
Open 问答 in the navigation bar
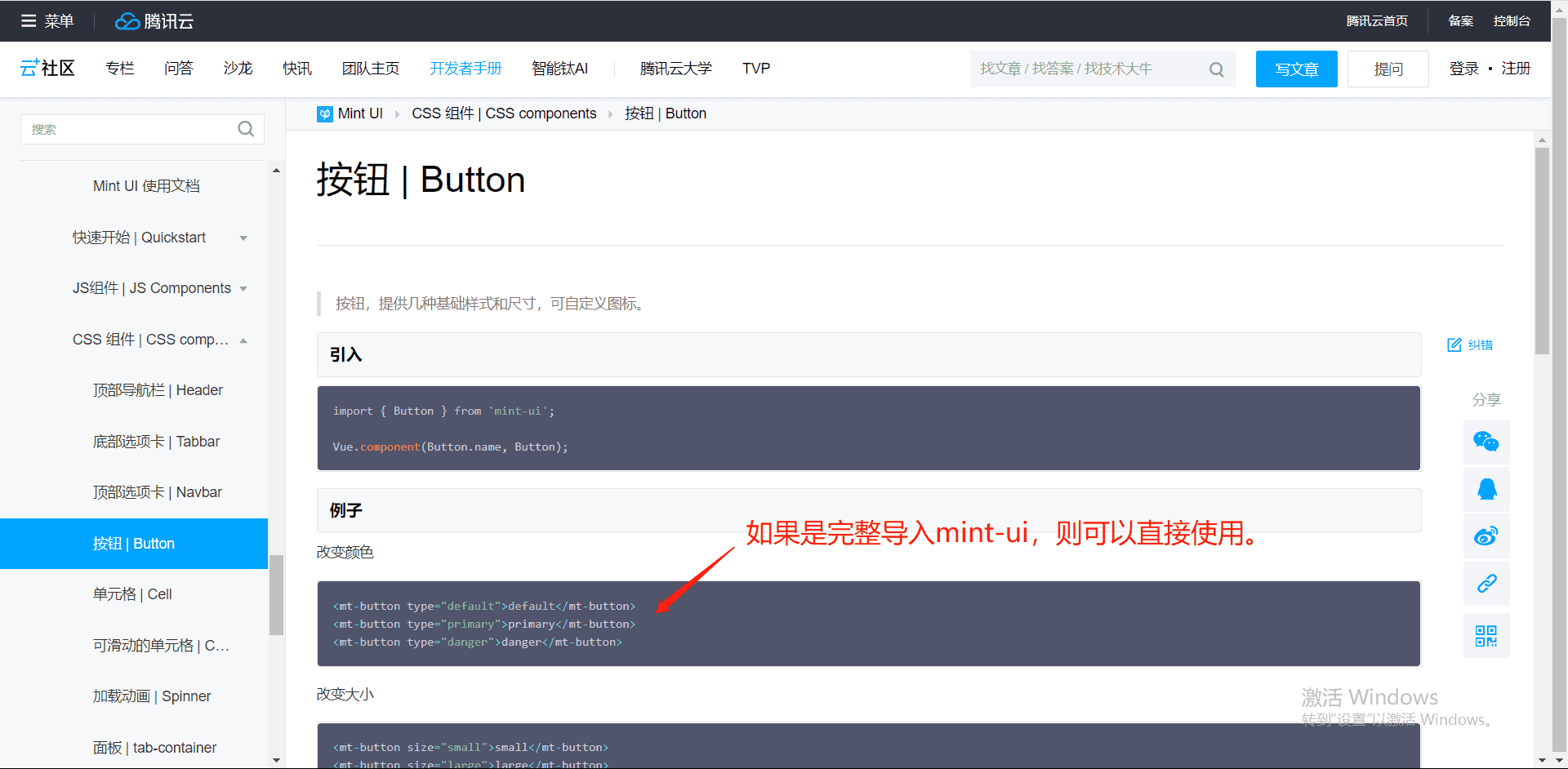pos(179,69)
